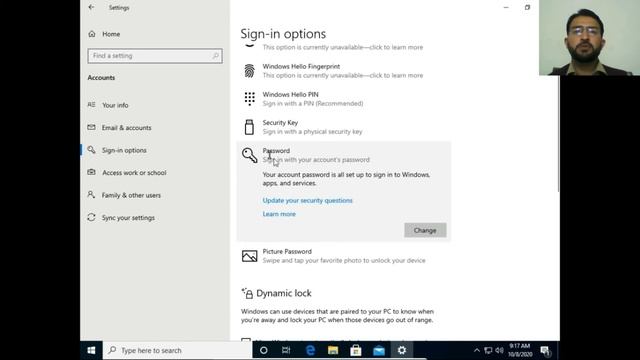Launch Microsoft Edge from taskbar
The width and height of the screenshot is (640, 360).
pos(310,350)
